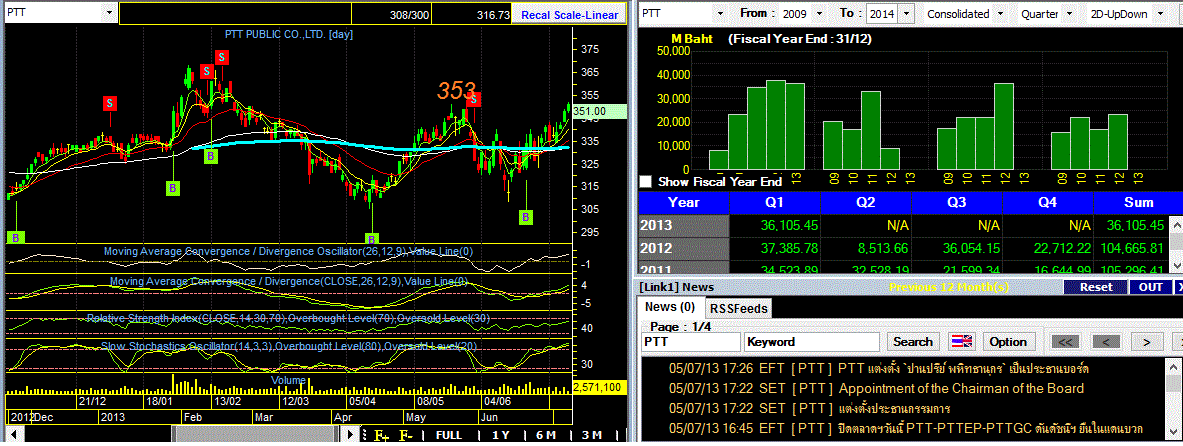Viewport: 1183px width, 446px height.
Task: Go to first news page with <<
Action: (x=1066, y=342)
